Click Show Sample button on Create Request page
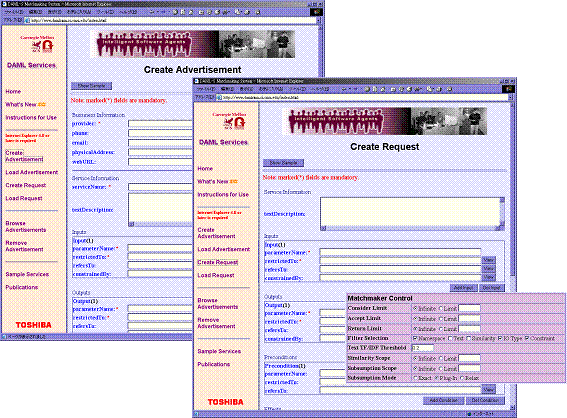This screenshot has width=567, height=418. click(283, 163)
